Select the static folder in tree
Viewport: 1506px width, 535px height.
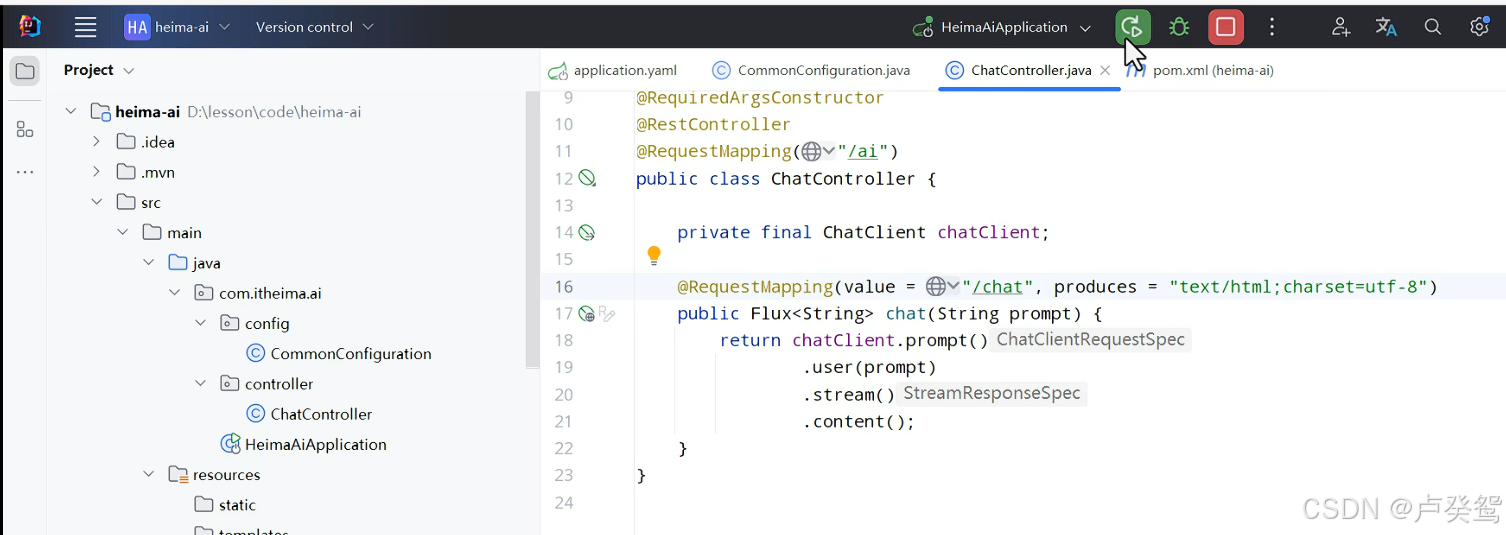[226, 504]
